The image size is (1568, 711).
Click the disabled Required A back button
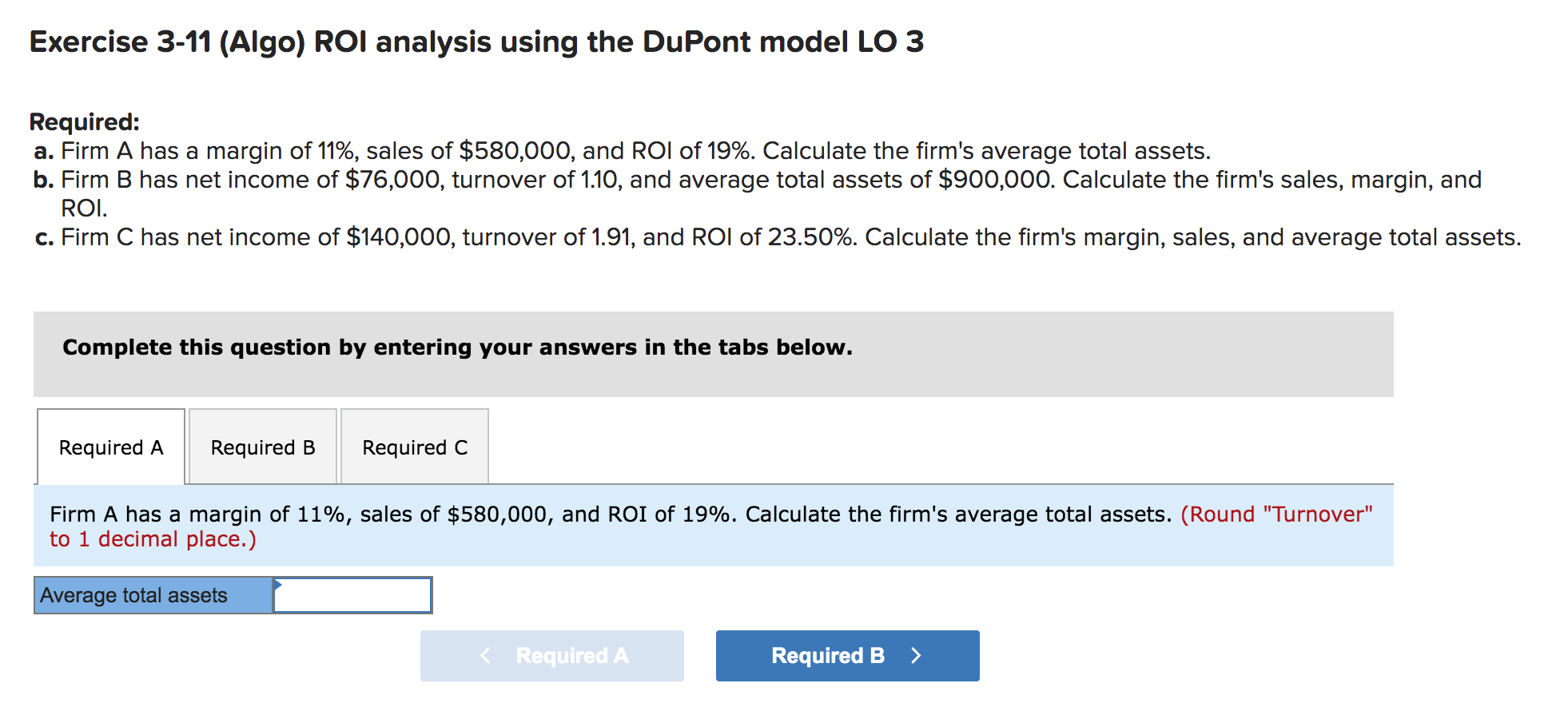[x=551, y=656]
